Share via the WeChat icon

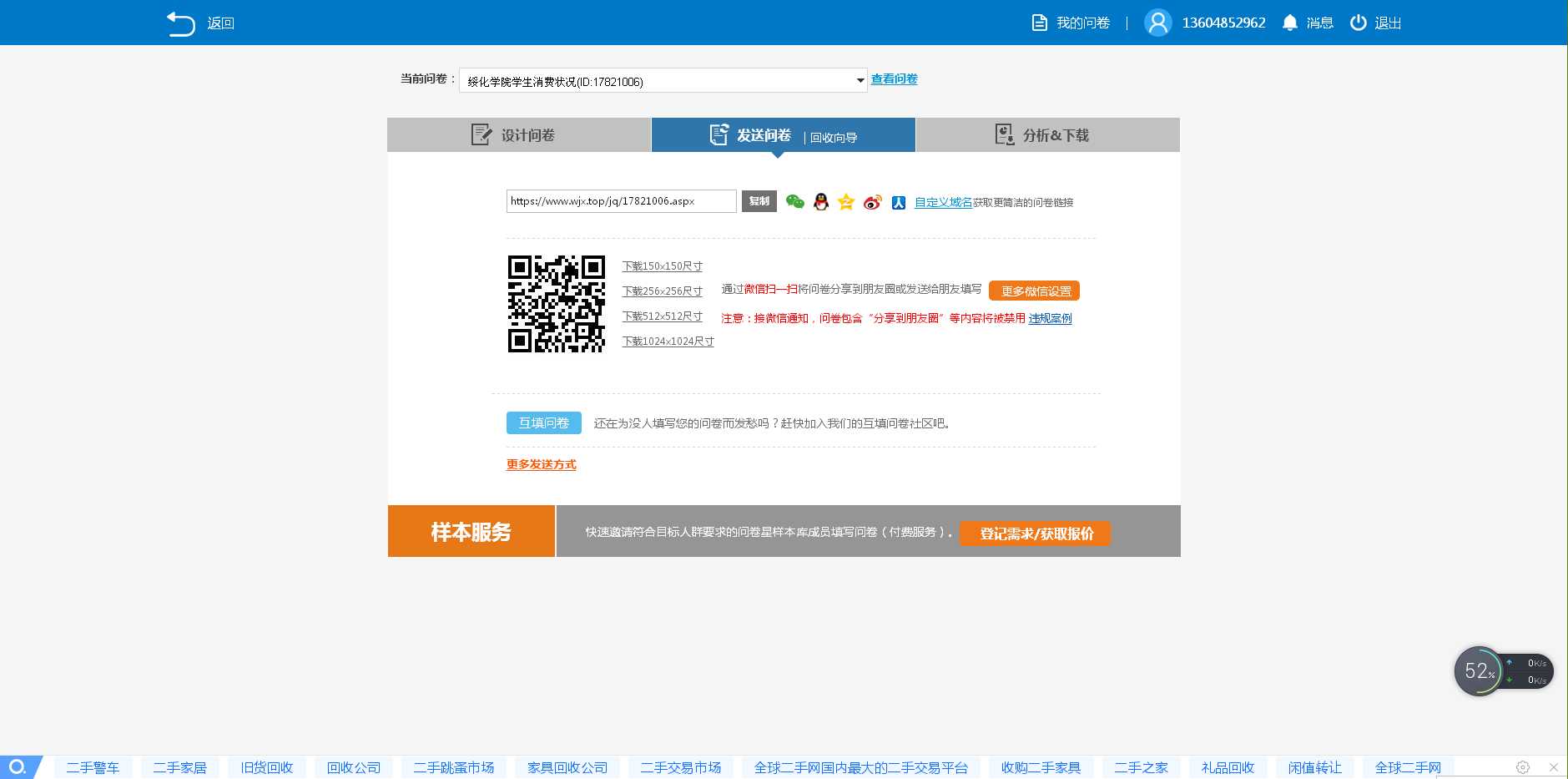pyautogui.click(x=795, y=201)
